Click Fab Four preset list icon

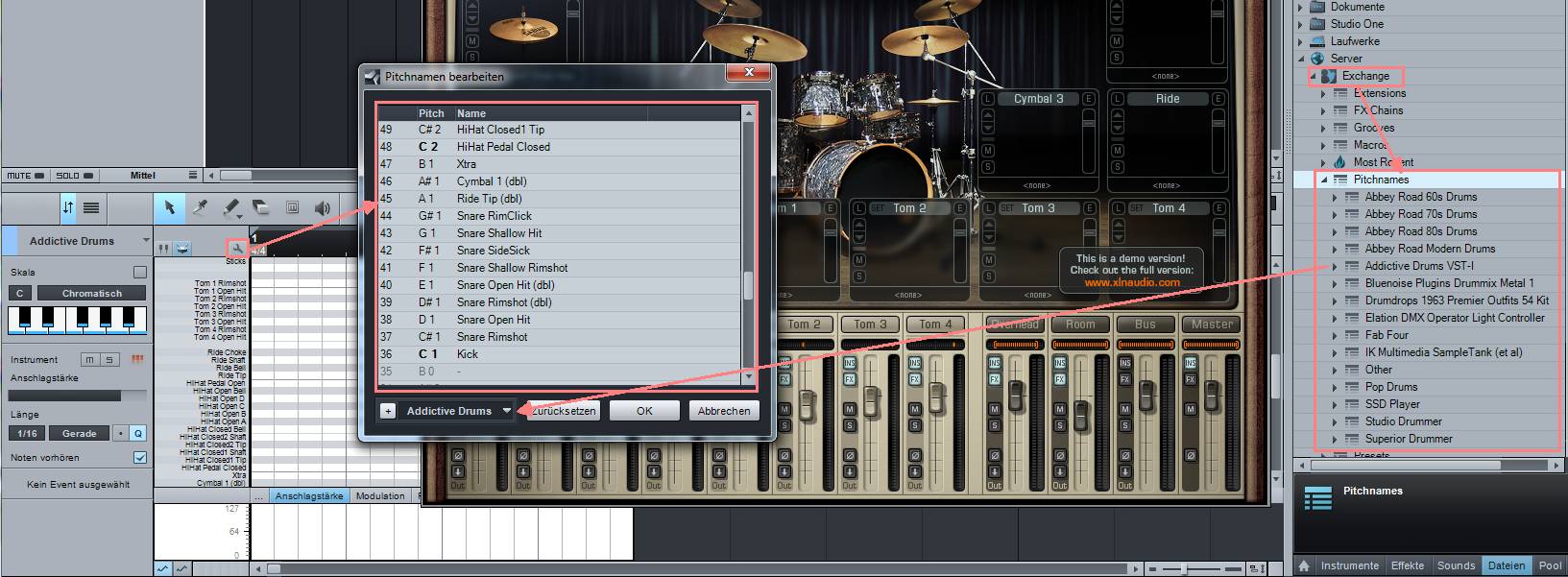pos(1352,335)
